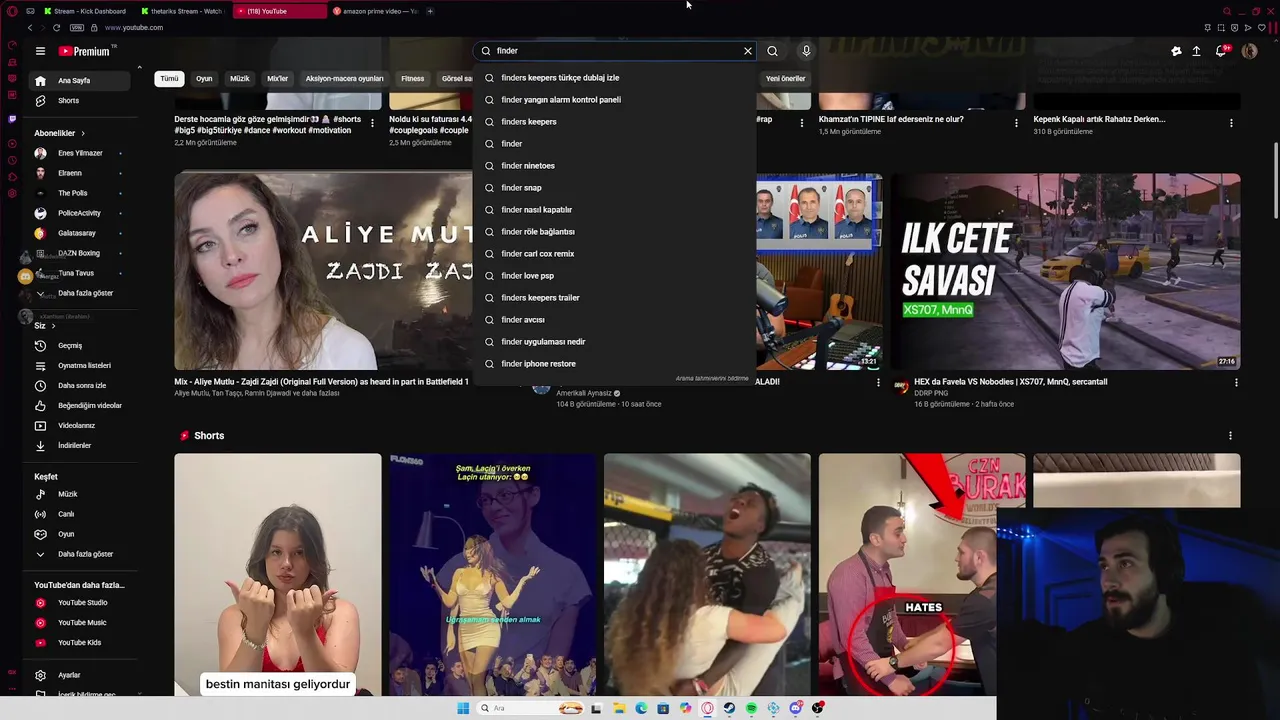Clear the search box with X
The image size is (1280, 720).
(747, 51)
